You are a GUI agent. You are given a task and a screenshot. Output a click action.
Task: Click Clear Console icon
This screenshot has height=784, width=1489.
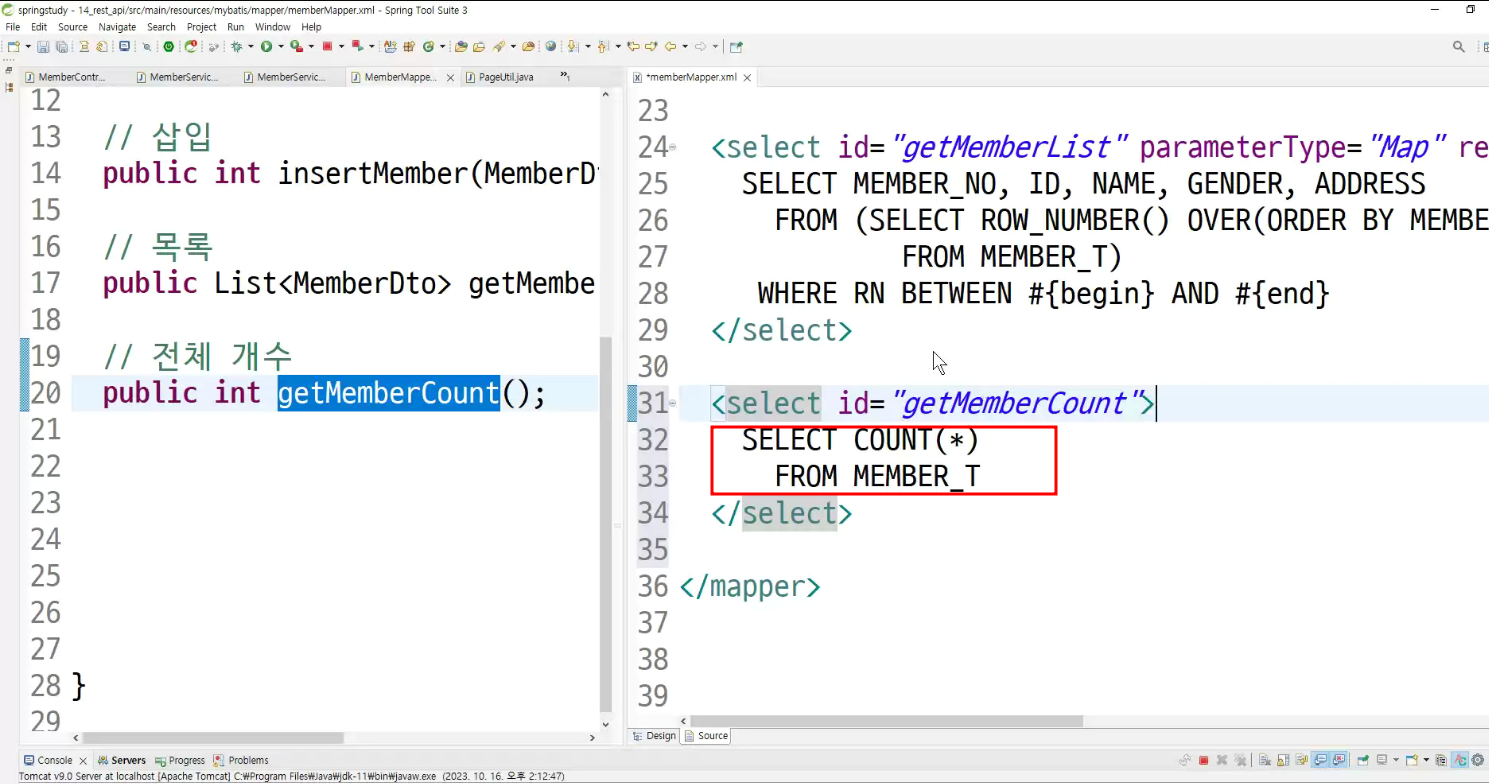click(1264, 760)
